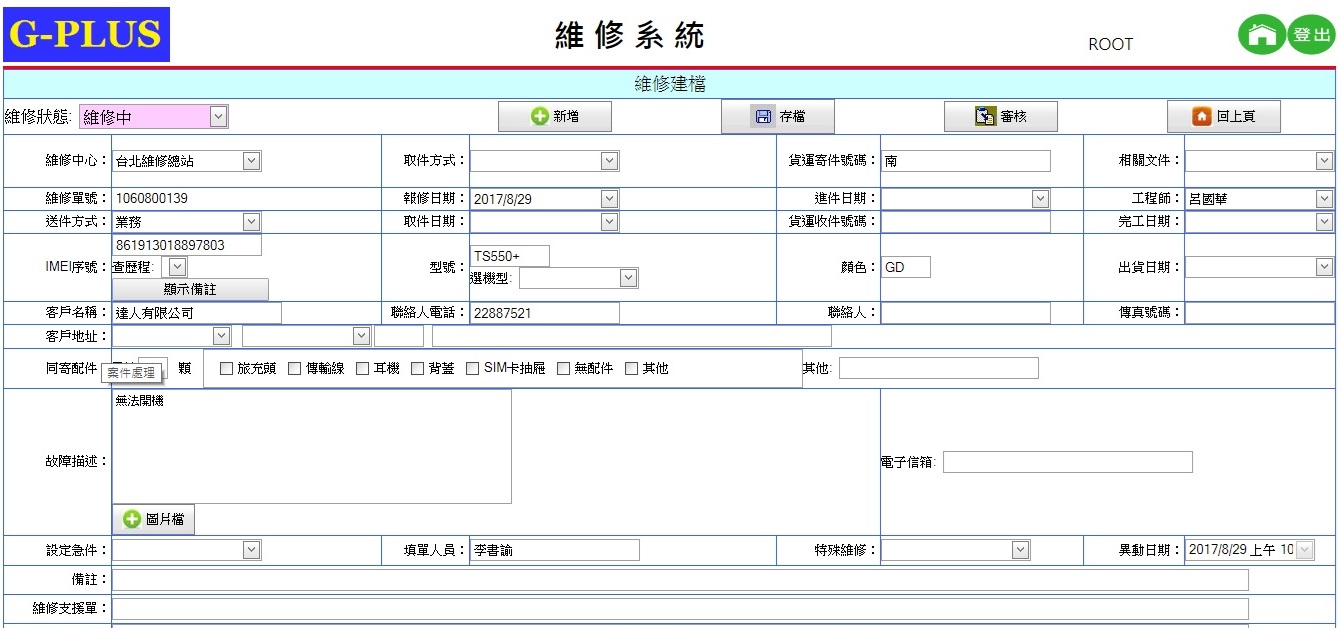This screenshot has width=1342, height=628.
Task: Click the 貨運寄件號碼 input field
Action: (x=966, y=160)
